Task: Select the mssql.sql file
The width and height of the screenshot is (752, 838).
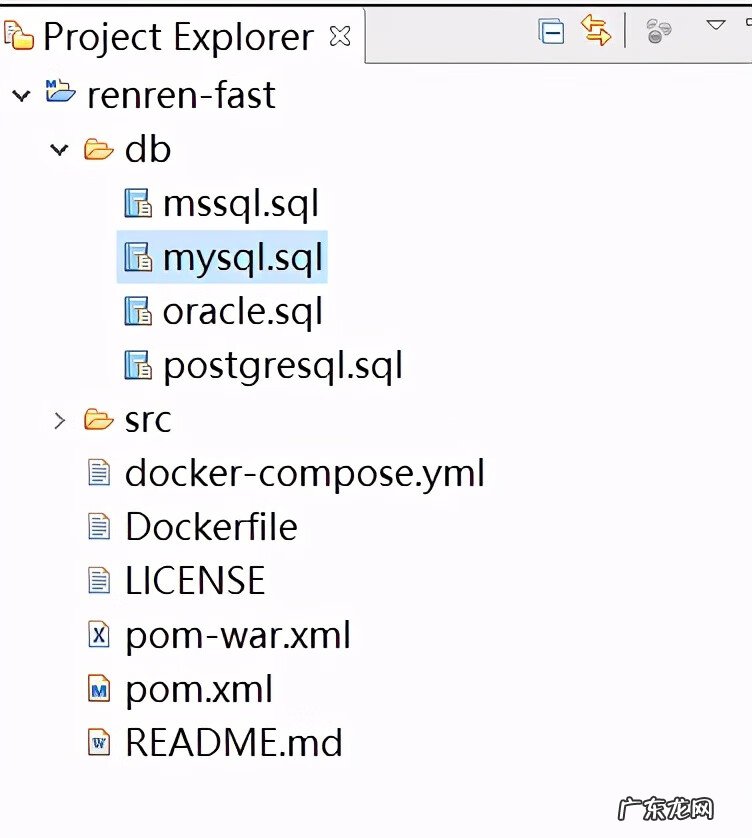Action: pos(240,204)
